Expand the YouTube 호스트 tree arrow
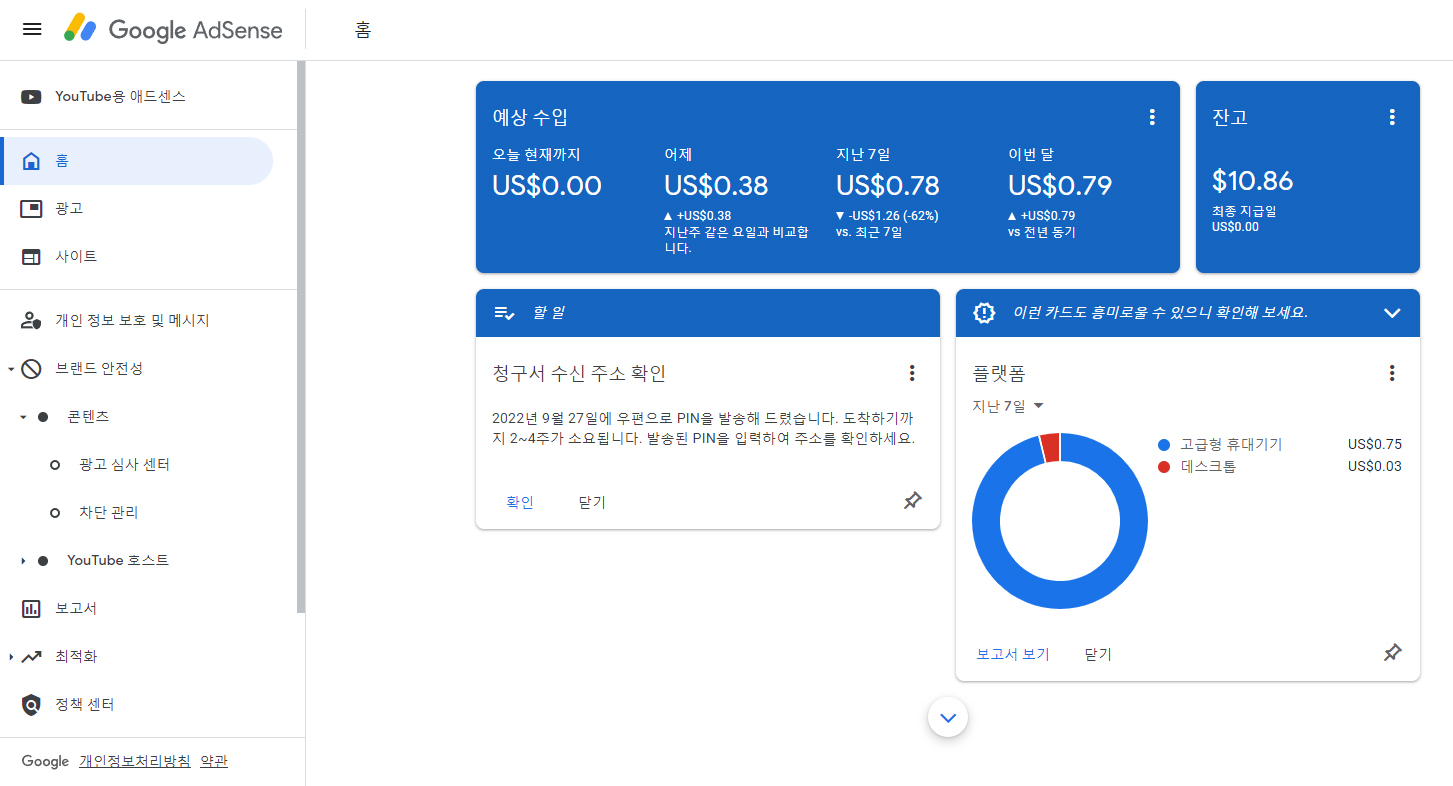The image size is (1453, 786). [23, 561]
